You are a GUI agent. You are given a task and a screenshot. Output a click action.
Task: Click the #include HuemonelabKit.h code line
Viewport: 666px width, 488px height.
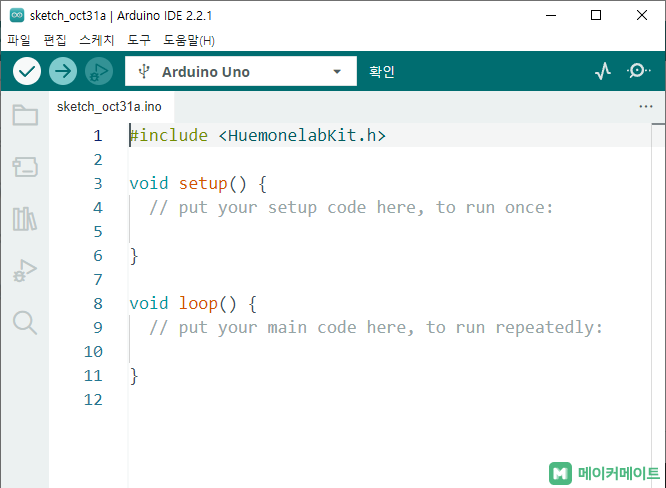click(258, 136)
